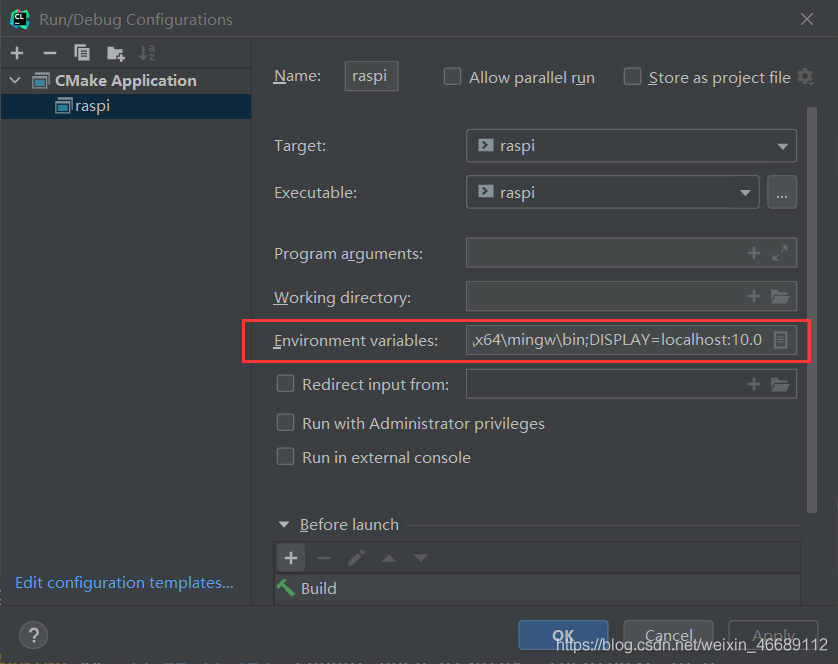Remove the selected Before launch task
This screenshot has height=664, width=838.
(324, 558)
